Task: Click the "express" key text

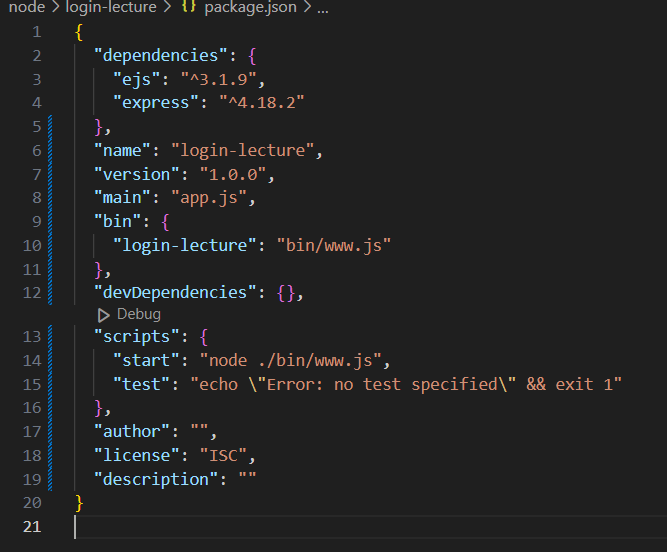Action: pyautogui.click(x=156, y=102)
